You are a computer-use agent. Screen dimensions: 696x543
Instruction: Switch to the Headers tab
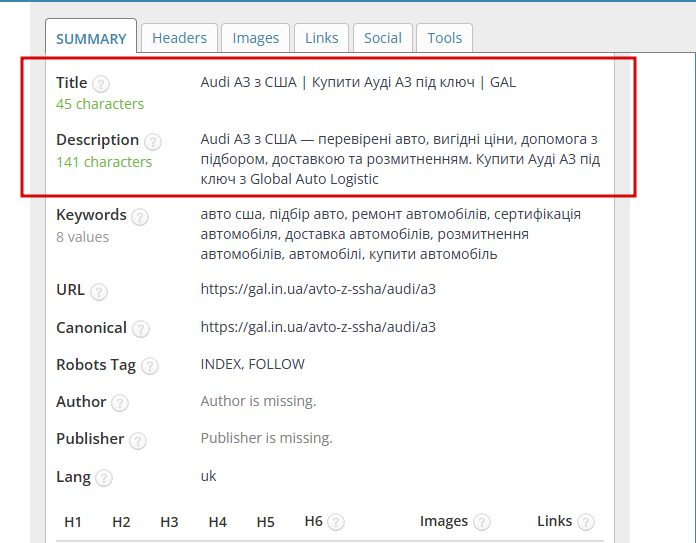pos(179,38)
